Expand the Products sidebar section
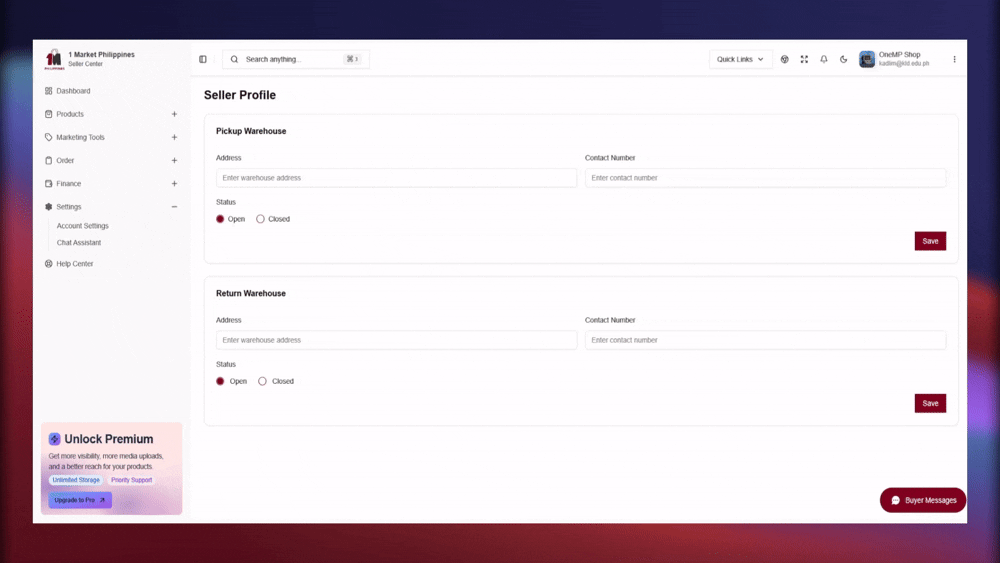The image size is (1000, 563). [x=174, y=114]
